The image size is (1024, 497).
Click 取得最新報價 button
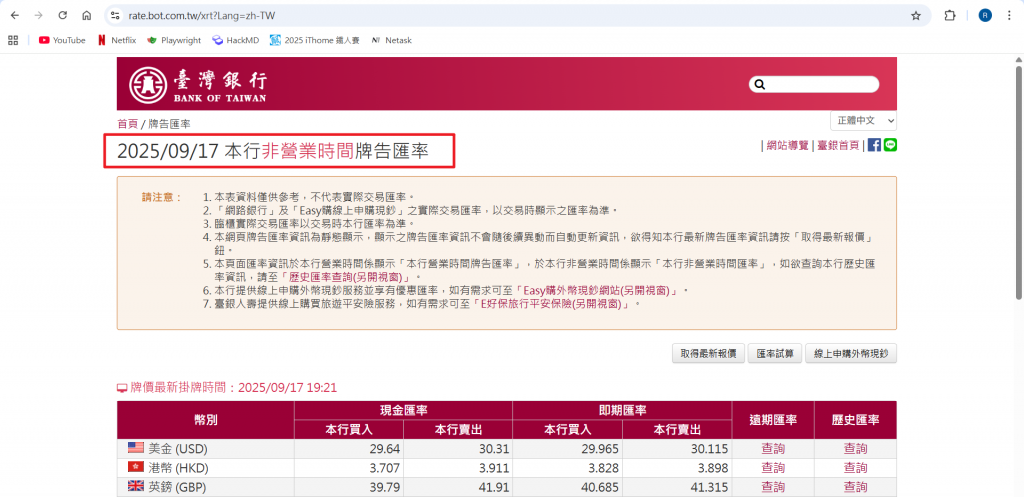(708, 353)
